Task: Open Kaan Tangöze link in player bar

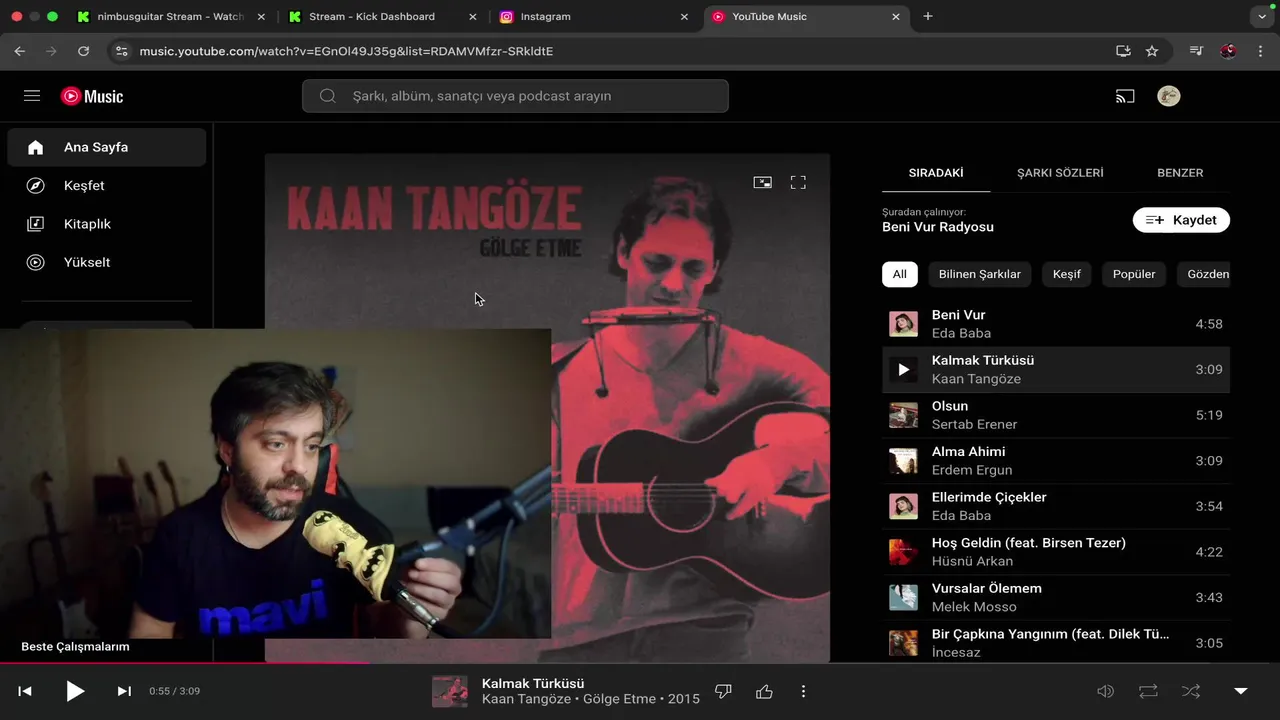Action: pyautogui.click(x=526, y=699)
